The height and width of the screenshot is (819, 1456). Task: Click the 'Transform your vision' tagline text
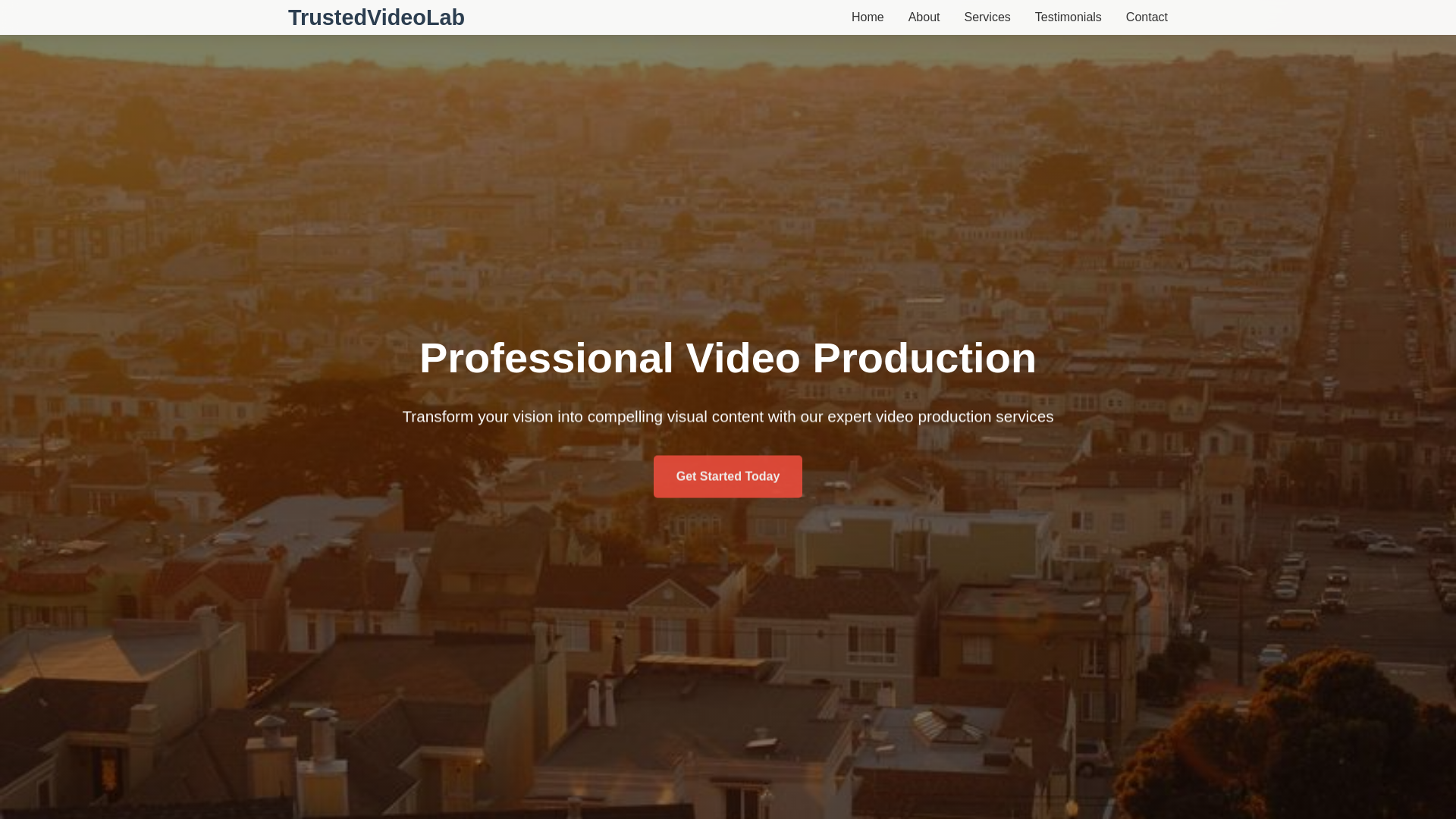coord(728,417)
